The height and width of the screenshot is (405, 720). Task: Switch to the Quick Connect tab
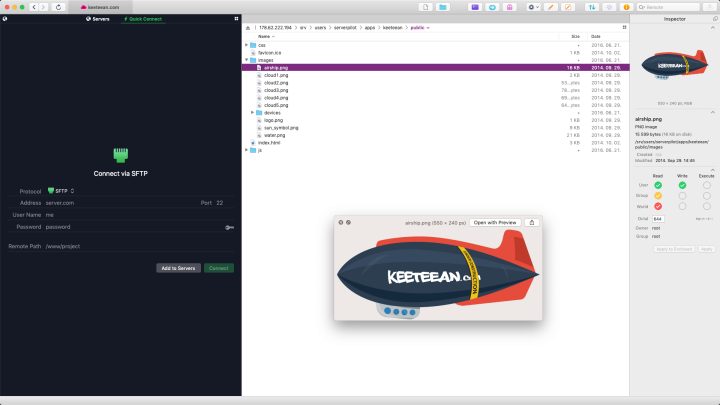pos(143,19)
